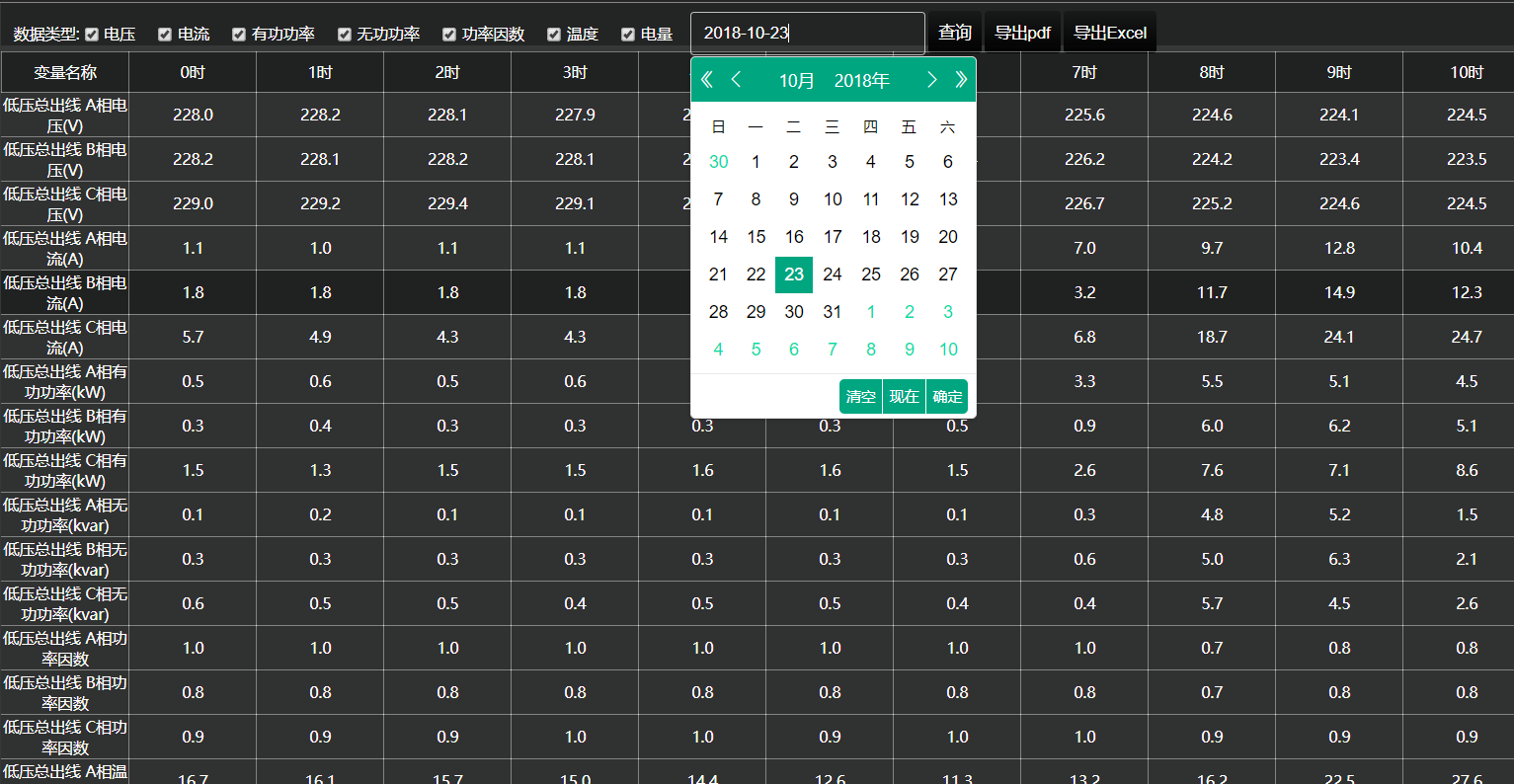1514x784 pixels.
Task: Confirm the date with 确定 button
Action: point(947,396)
